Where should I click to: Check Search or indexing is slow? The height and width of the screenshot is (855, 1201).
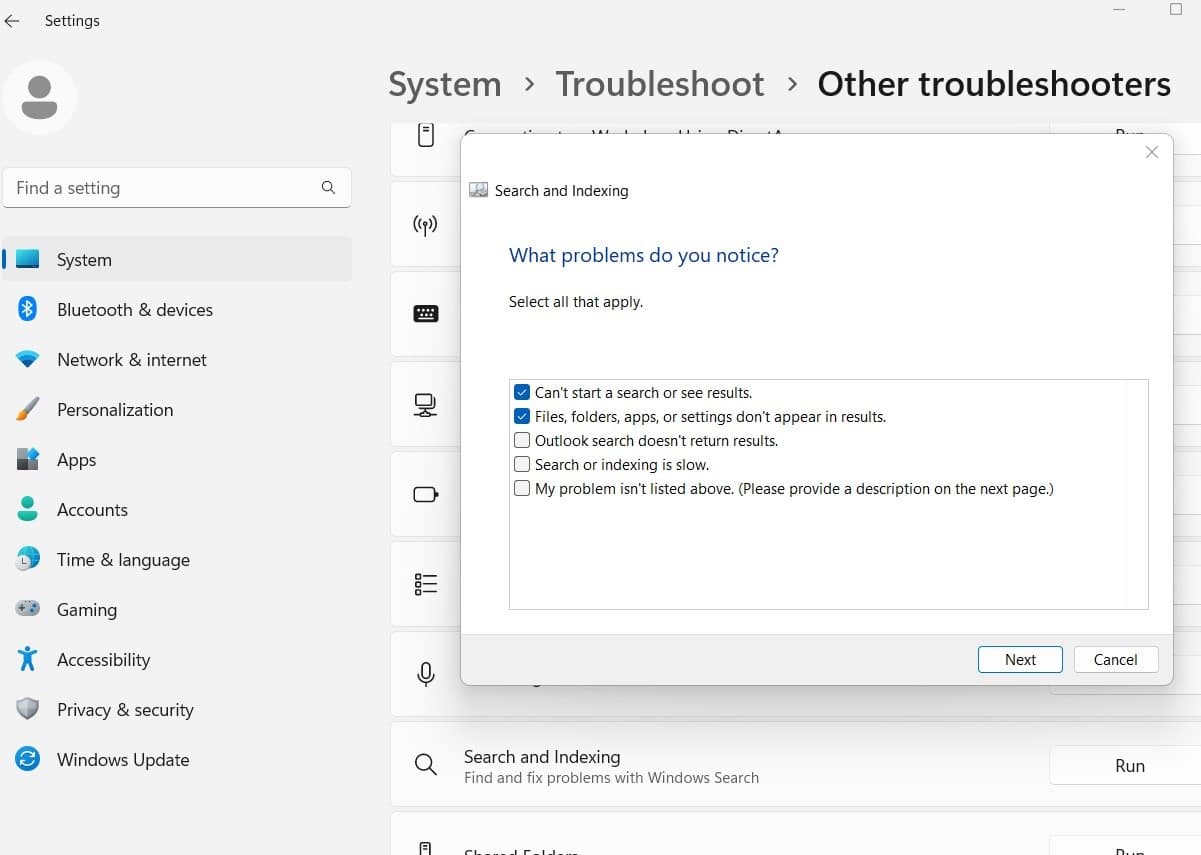(x=522, y=465)
